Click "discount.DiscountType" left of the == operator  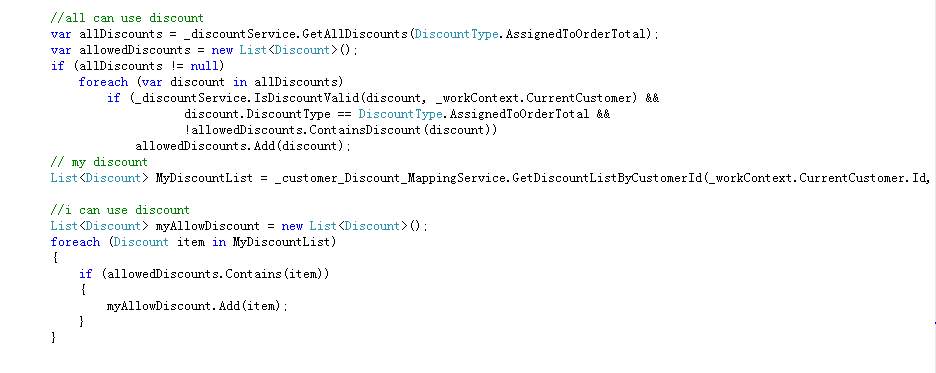point(258,114)
